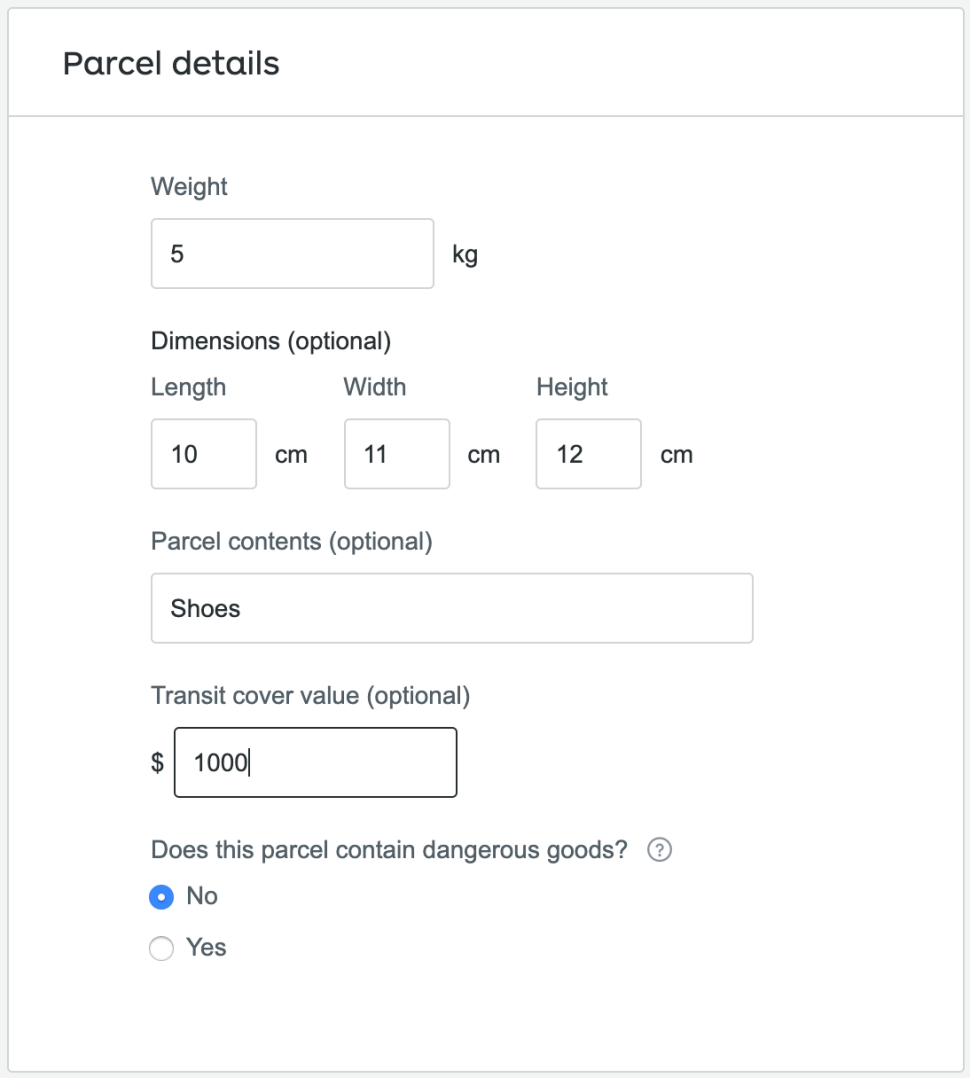Click the Parcel details heading

click(171, 64)
